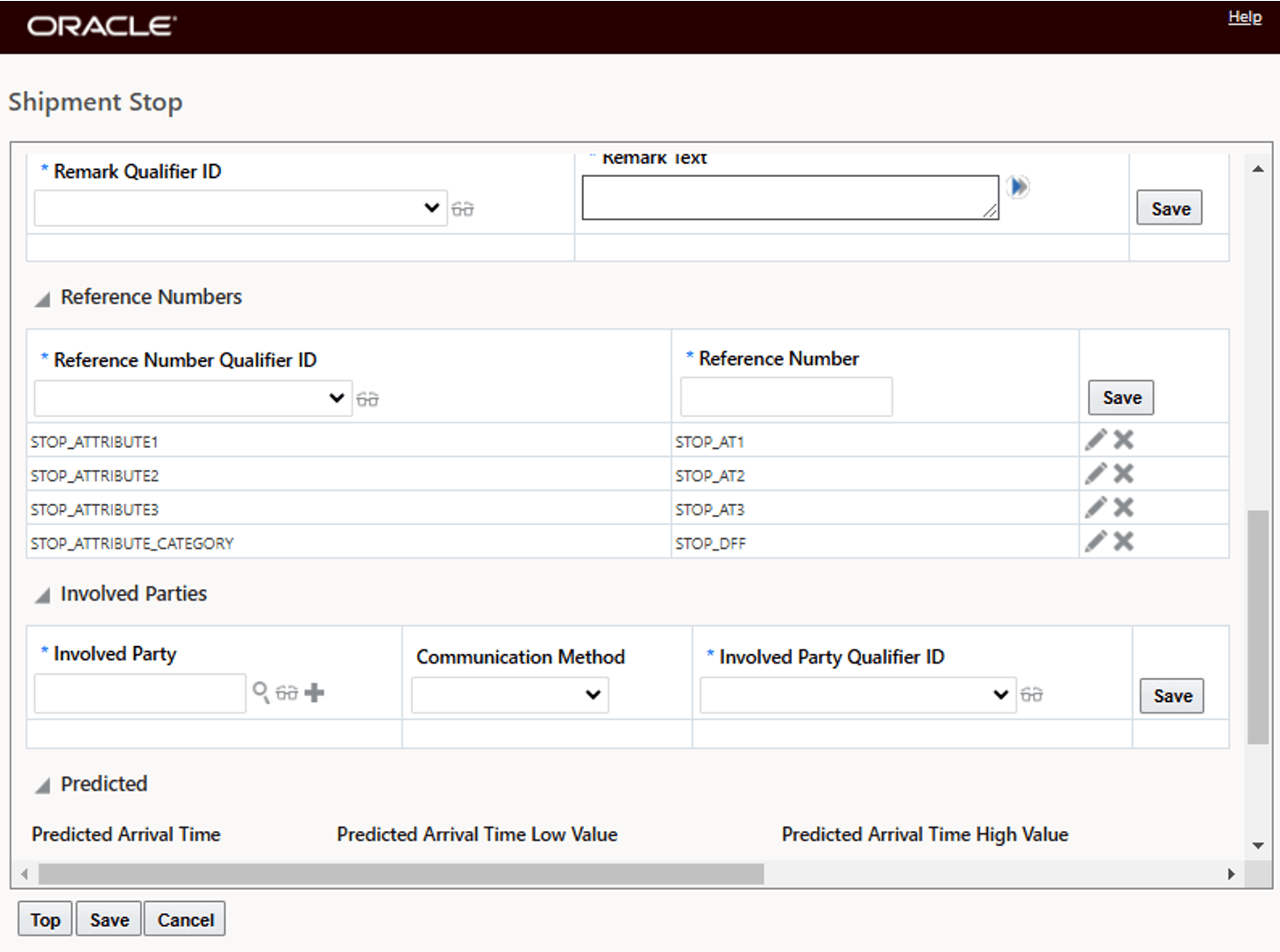Save the reference number entry
The height and width of the screenshot is (952, 1280).
pyautogui.click(x=1121, y=397)
